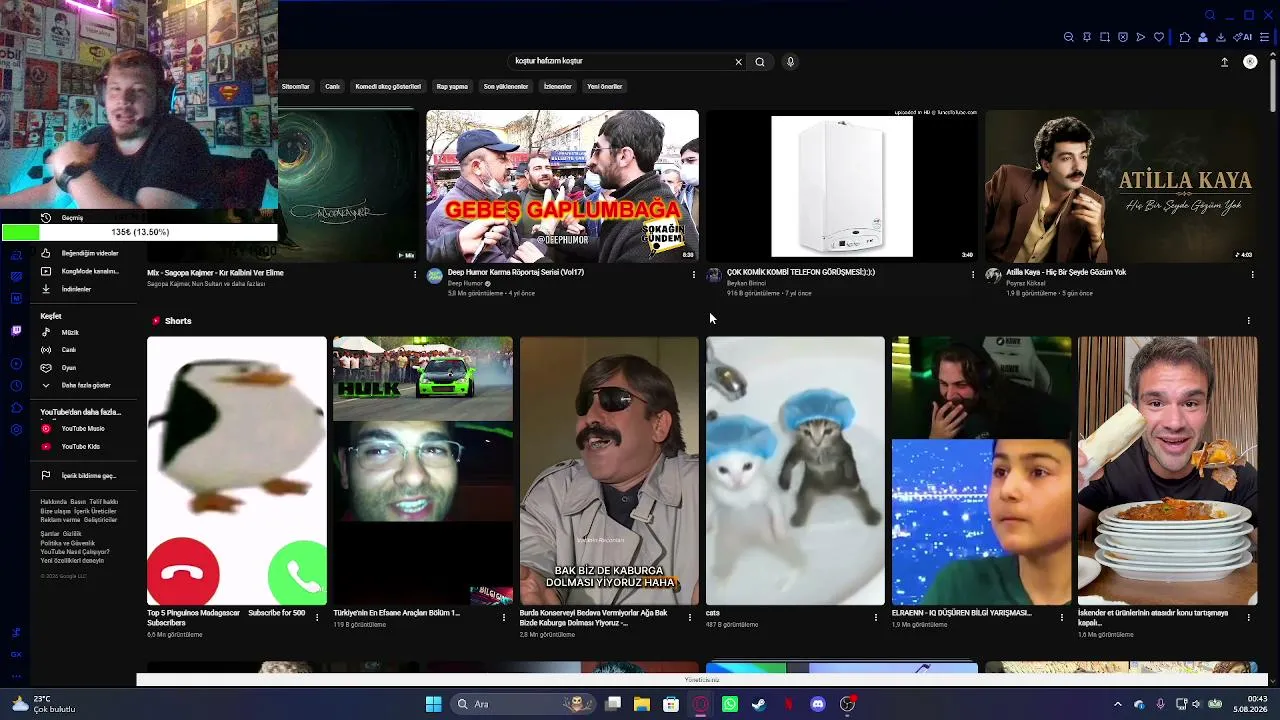Open options menu for the kombi video
1280x720 pixels.
(973, 274)
